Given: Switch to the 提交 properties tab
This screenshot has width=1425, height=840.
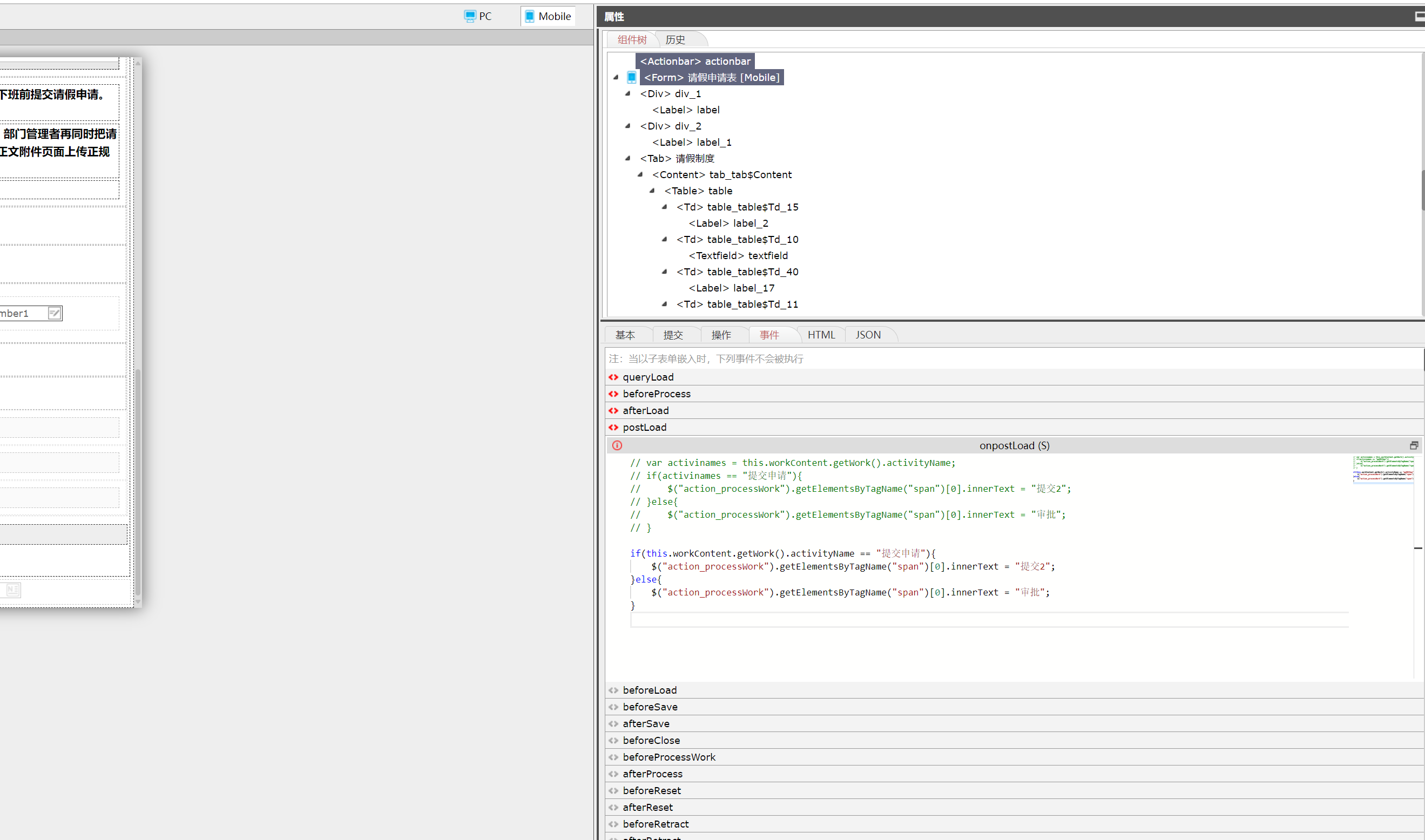Looking at the screenshot, I should click(x=673, y=335).
